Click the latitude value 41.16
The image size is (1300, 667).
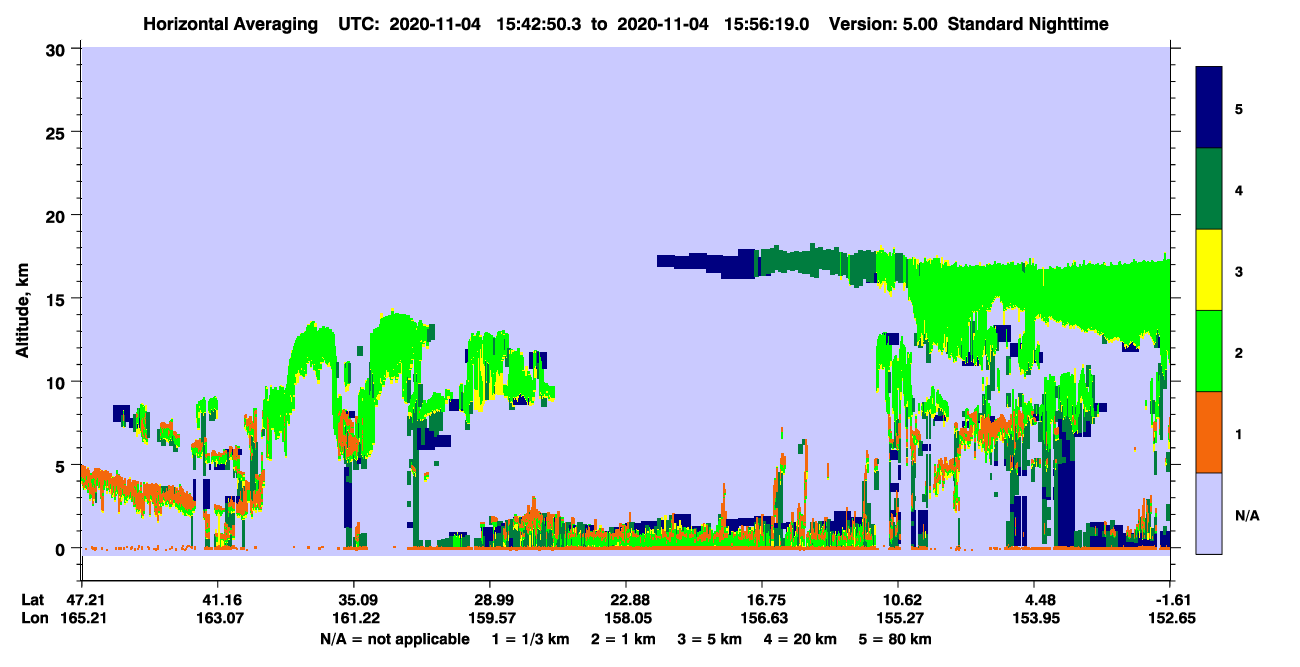[x=217, y=600]
